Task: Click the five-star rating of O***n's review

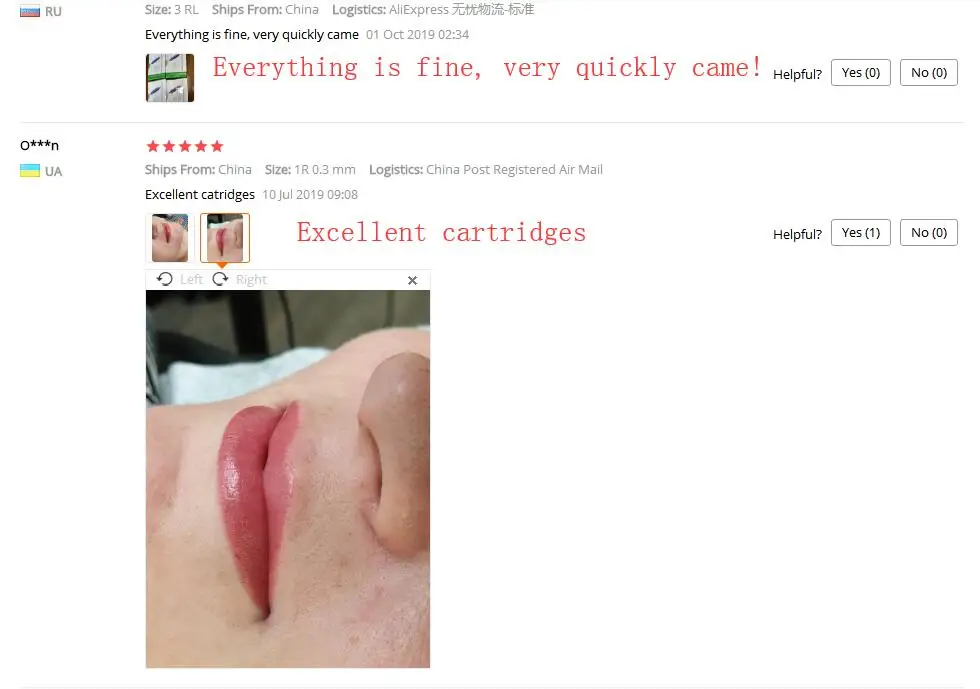Action: [184, 146]
